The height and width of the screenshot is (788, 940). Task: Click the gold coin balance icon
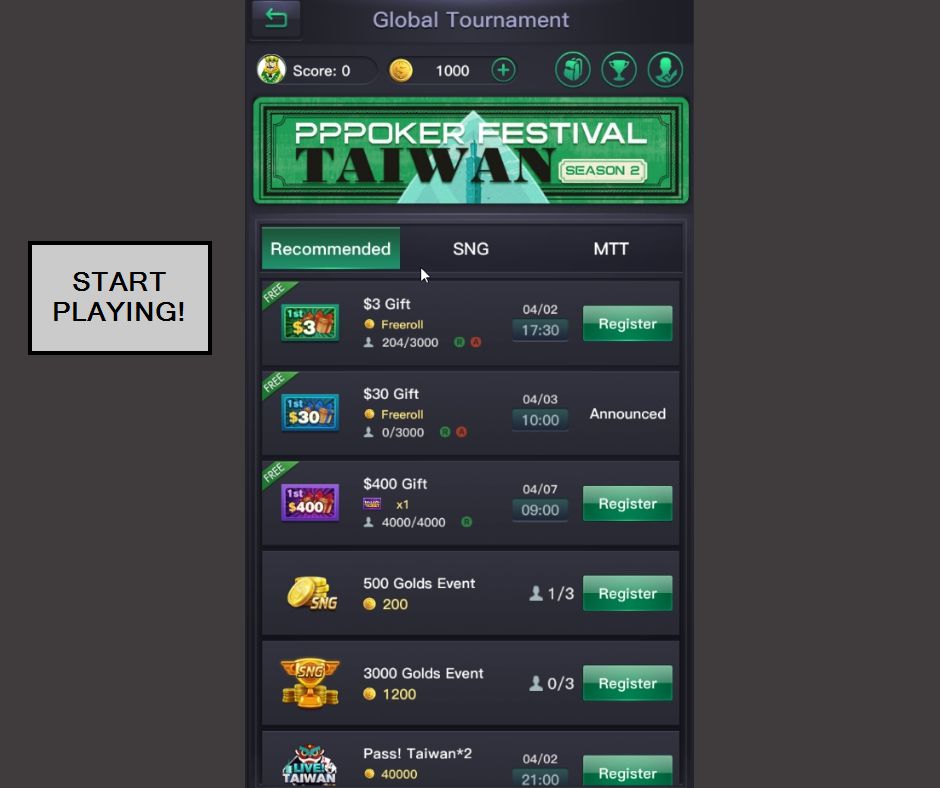point(400,70)
